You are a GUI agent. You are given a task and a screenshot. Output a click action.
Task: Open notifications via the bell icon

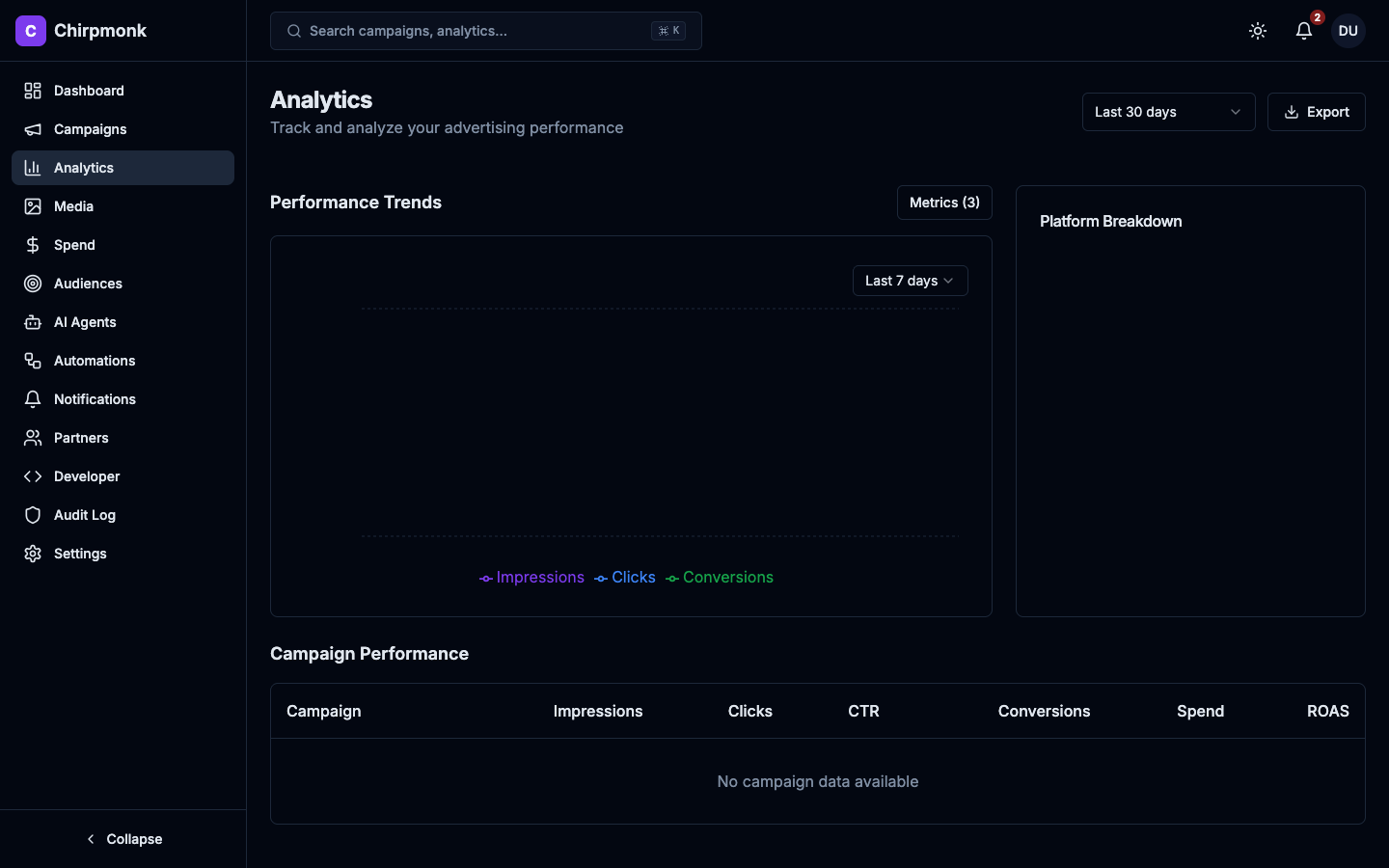1303,30
